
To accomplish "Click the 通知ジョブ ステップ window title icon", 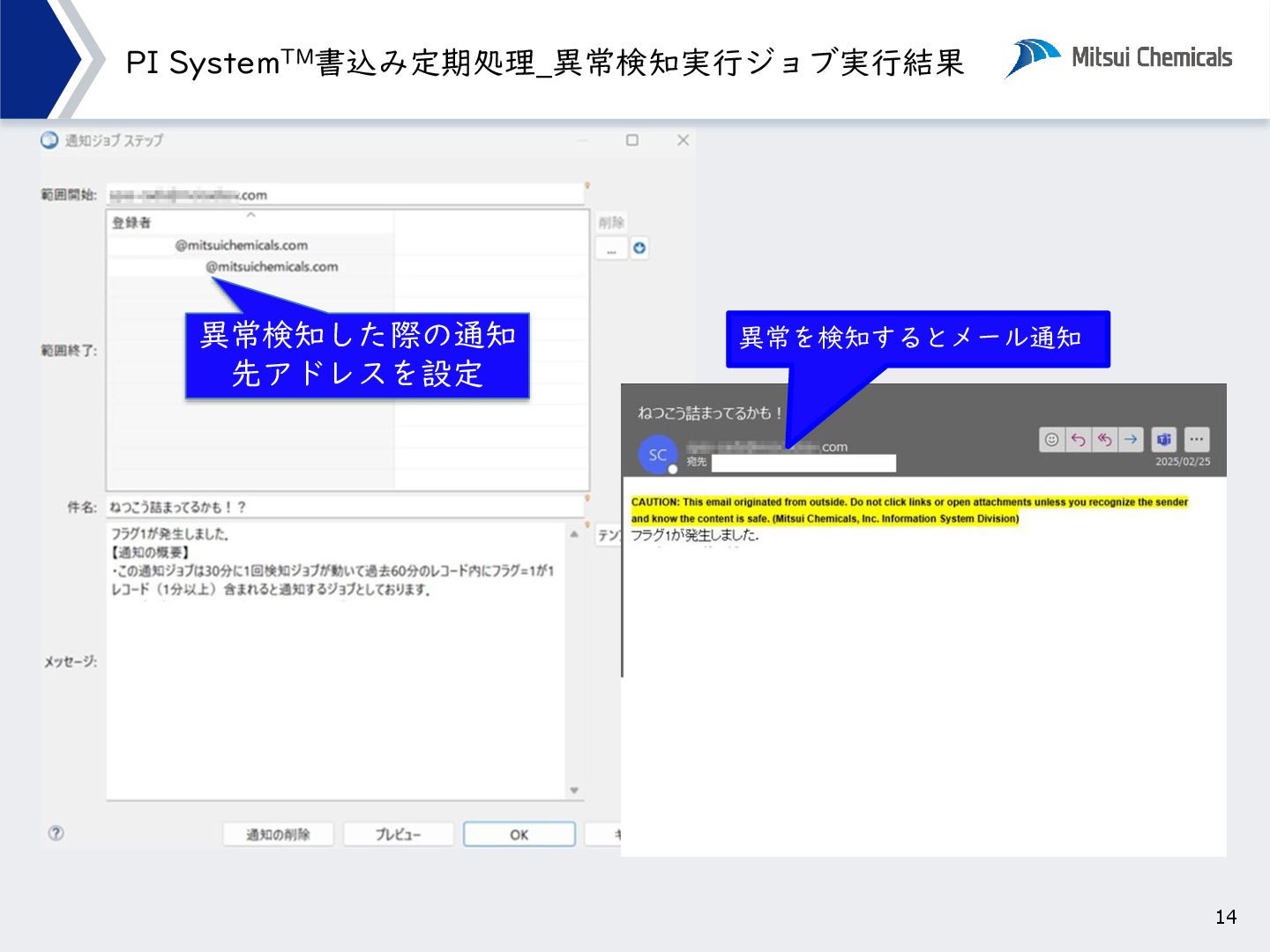I will tap(49, 140).
